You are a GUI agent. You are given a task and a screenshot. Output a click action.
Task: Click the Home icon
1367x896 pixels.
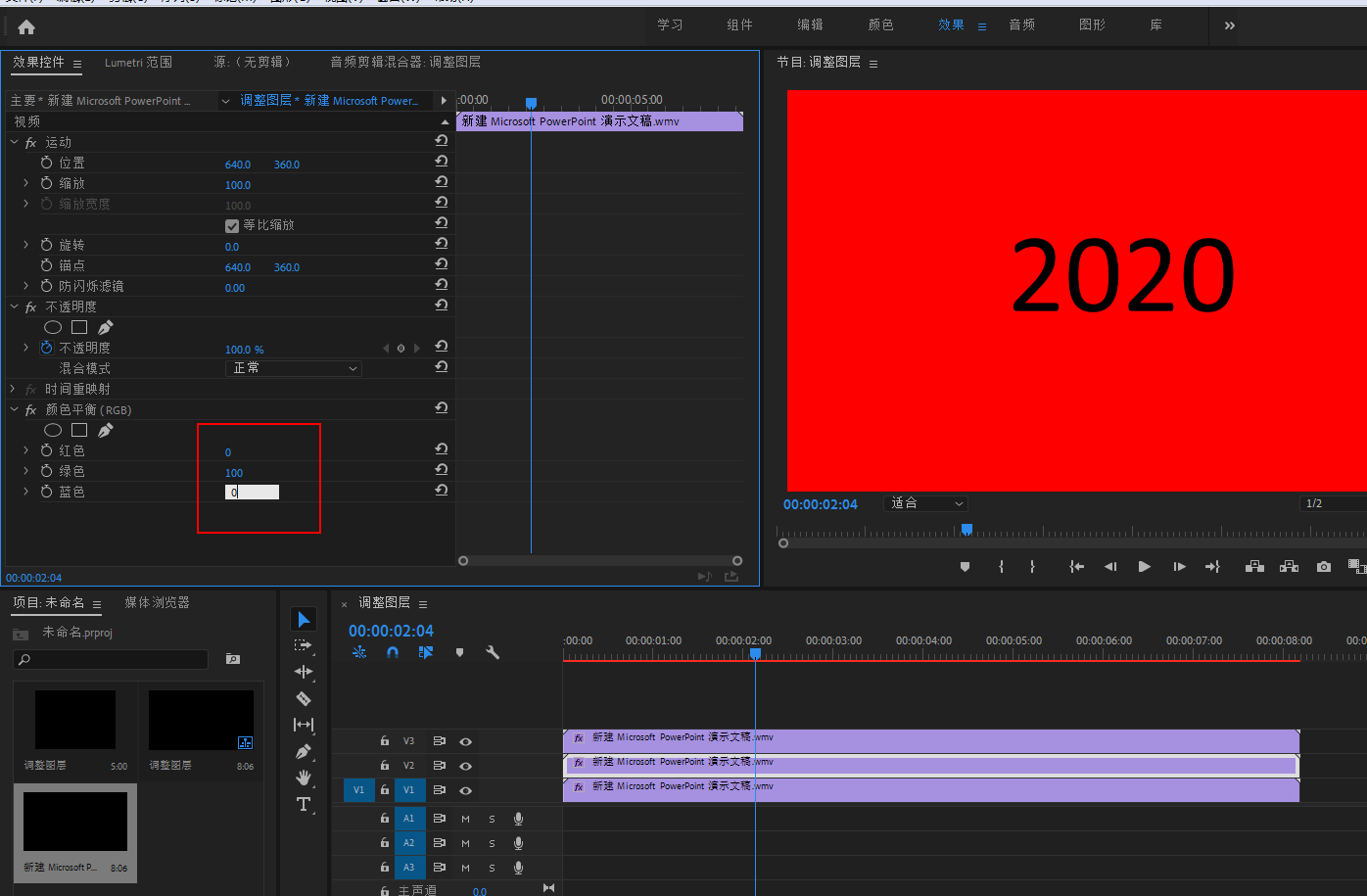point(26,26)
